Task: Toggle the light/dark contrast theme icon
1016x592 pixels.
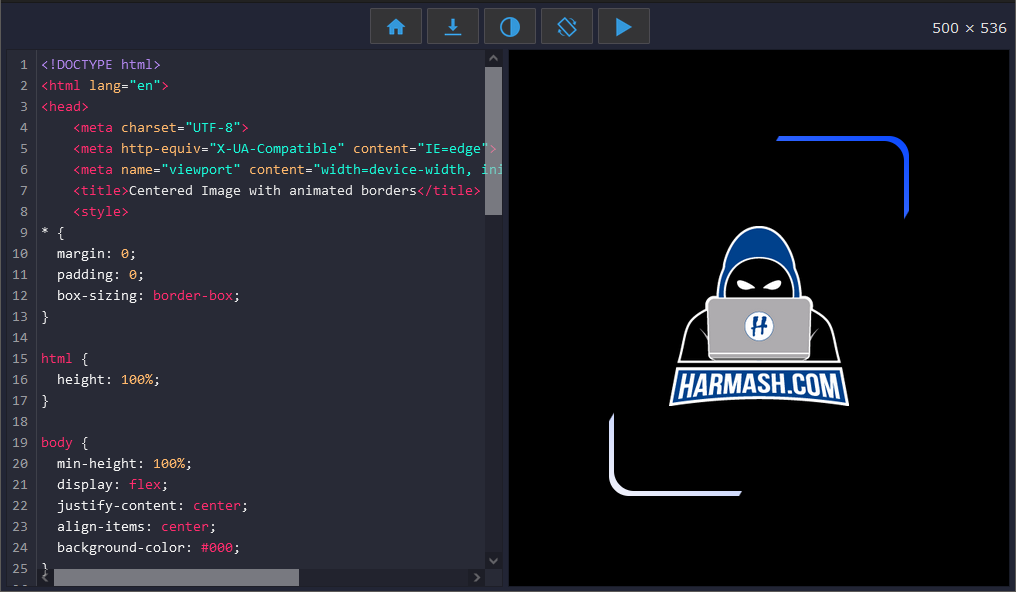Action: pyautogui.click(x=510, y=27)
